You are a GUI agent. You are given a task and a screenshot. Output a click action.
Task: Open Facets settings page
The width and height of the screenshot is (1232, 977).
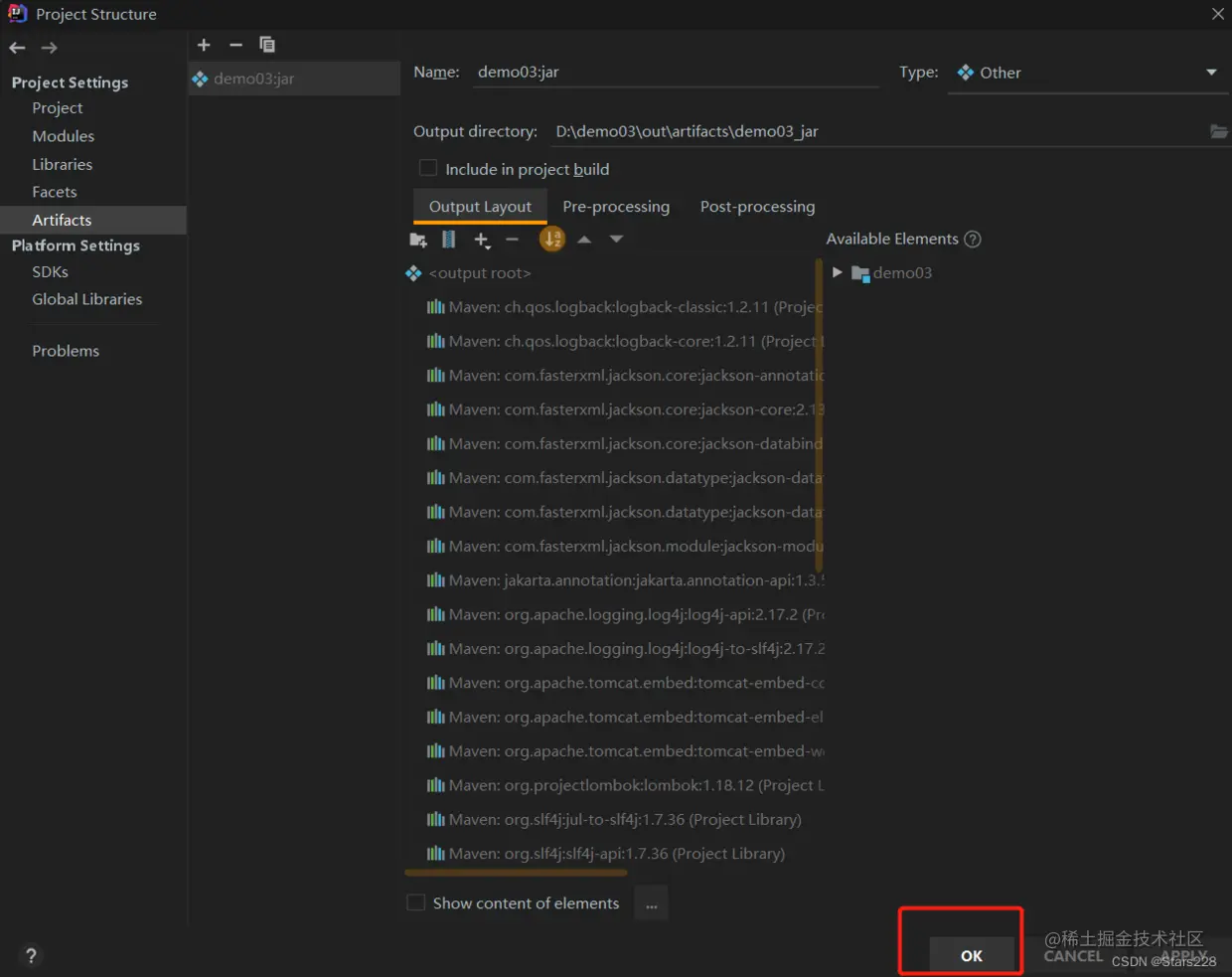(55, 192)
